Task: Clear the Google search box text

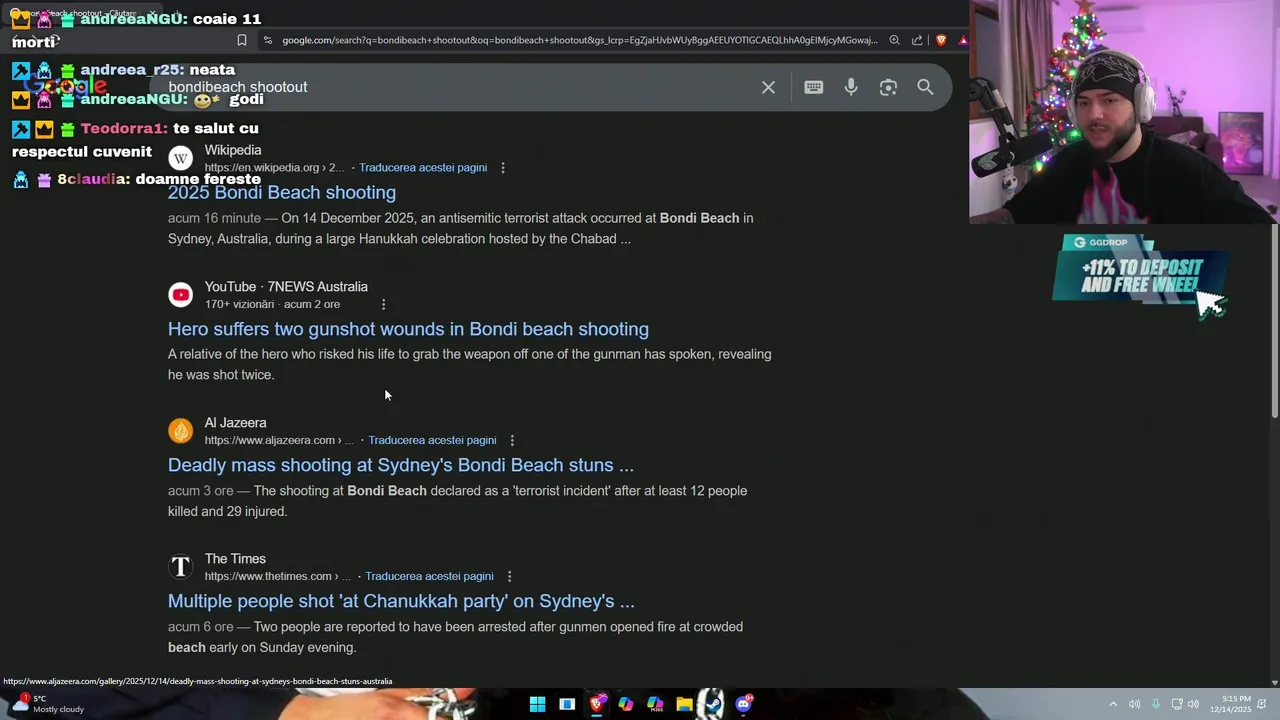Action: (768, 87)
